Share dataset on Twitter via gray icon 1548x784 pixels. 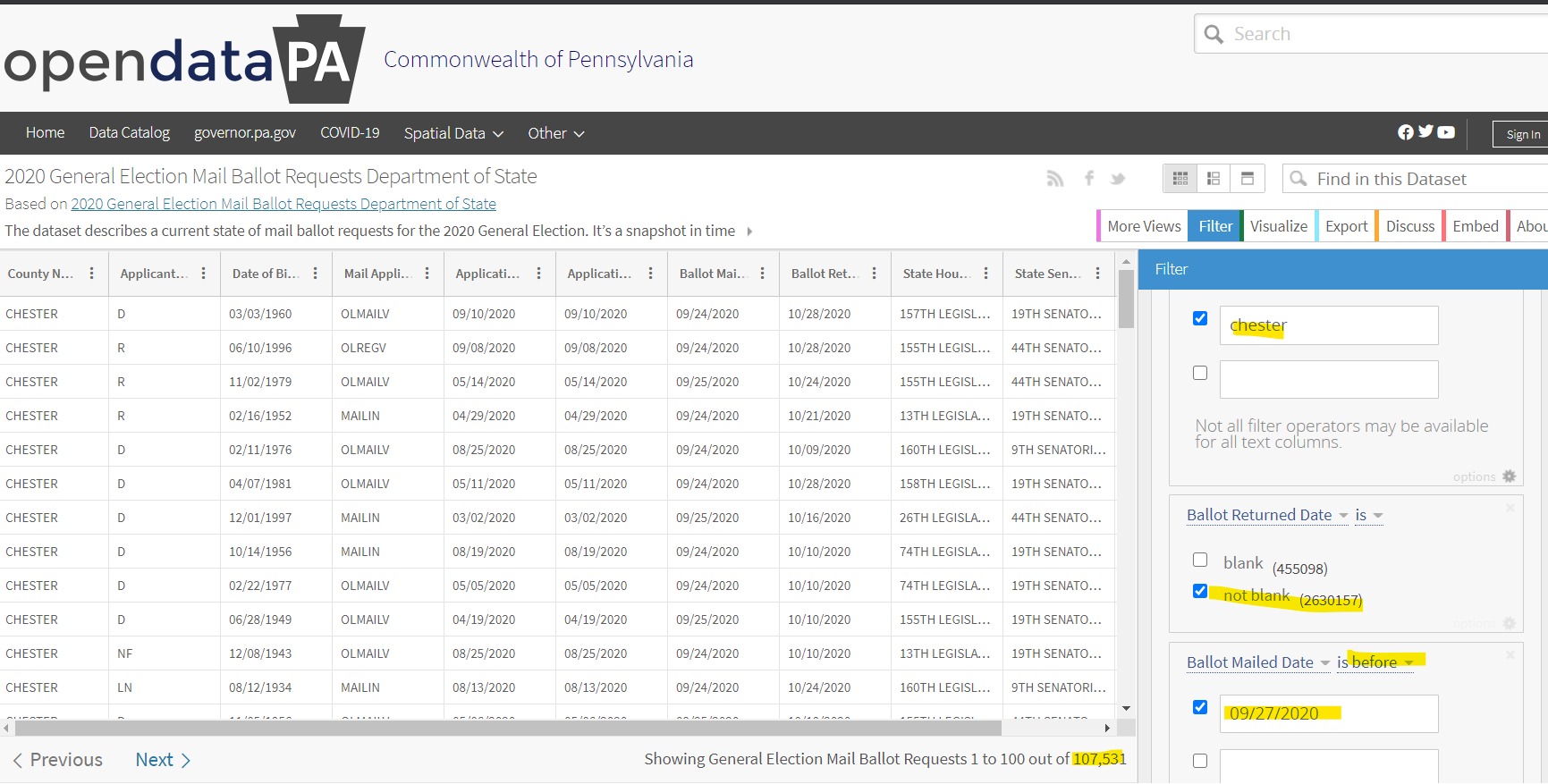1118,179
